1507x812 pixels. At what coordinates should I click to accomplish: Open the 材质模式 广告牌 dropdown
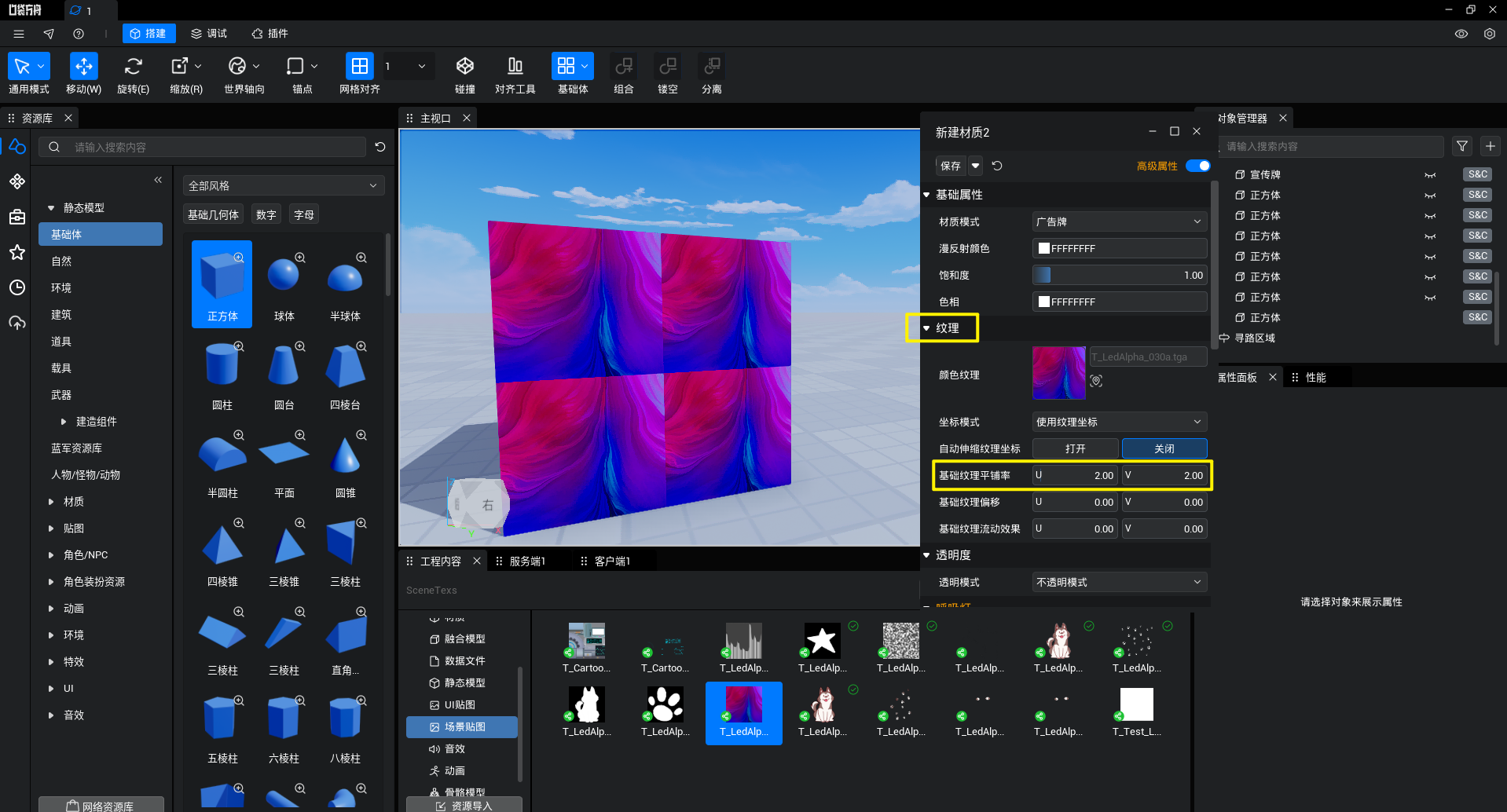coord(1120,221)
